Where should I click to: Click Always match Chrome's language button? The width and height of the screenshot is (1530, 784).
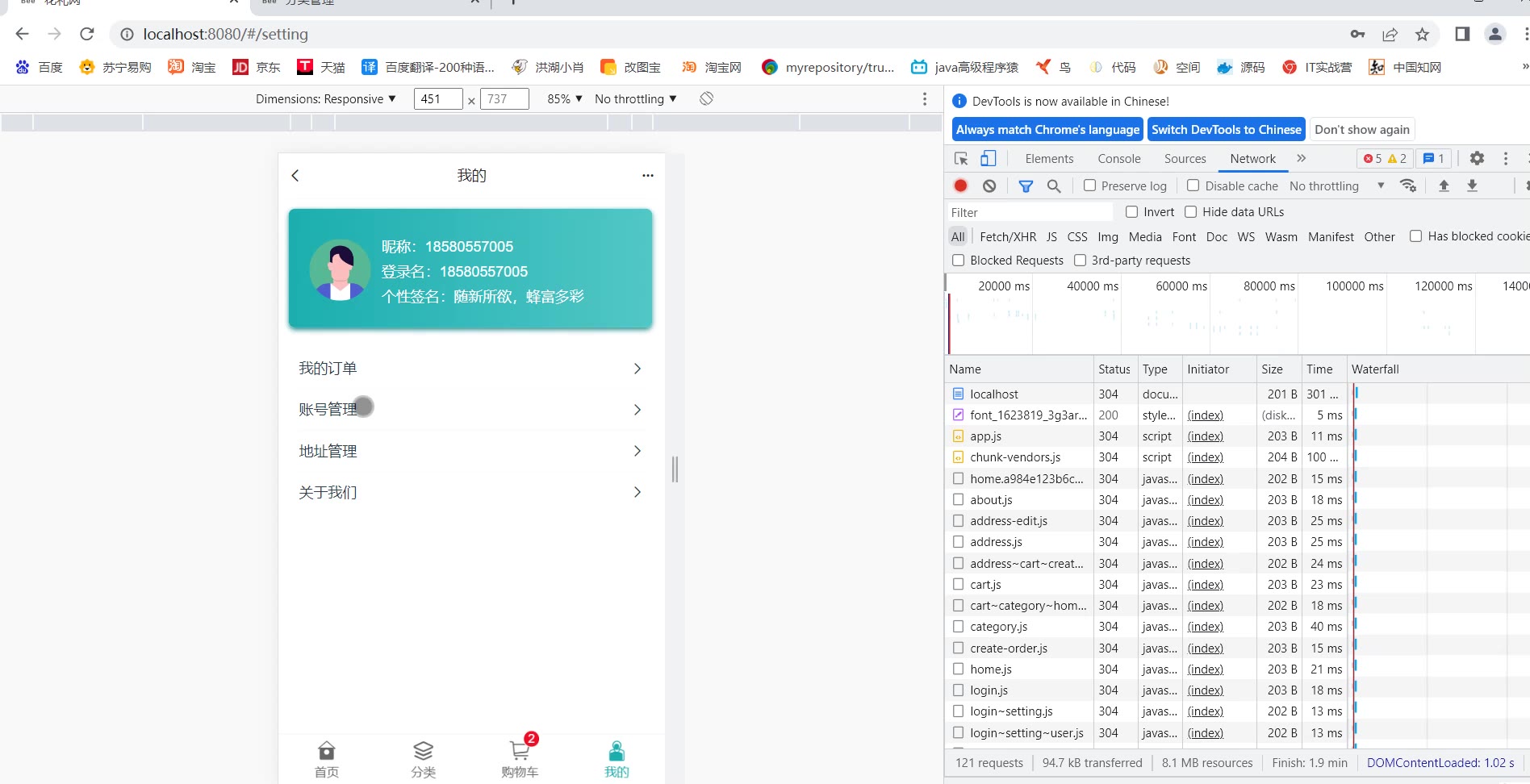coord(1047,129)
